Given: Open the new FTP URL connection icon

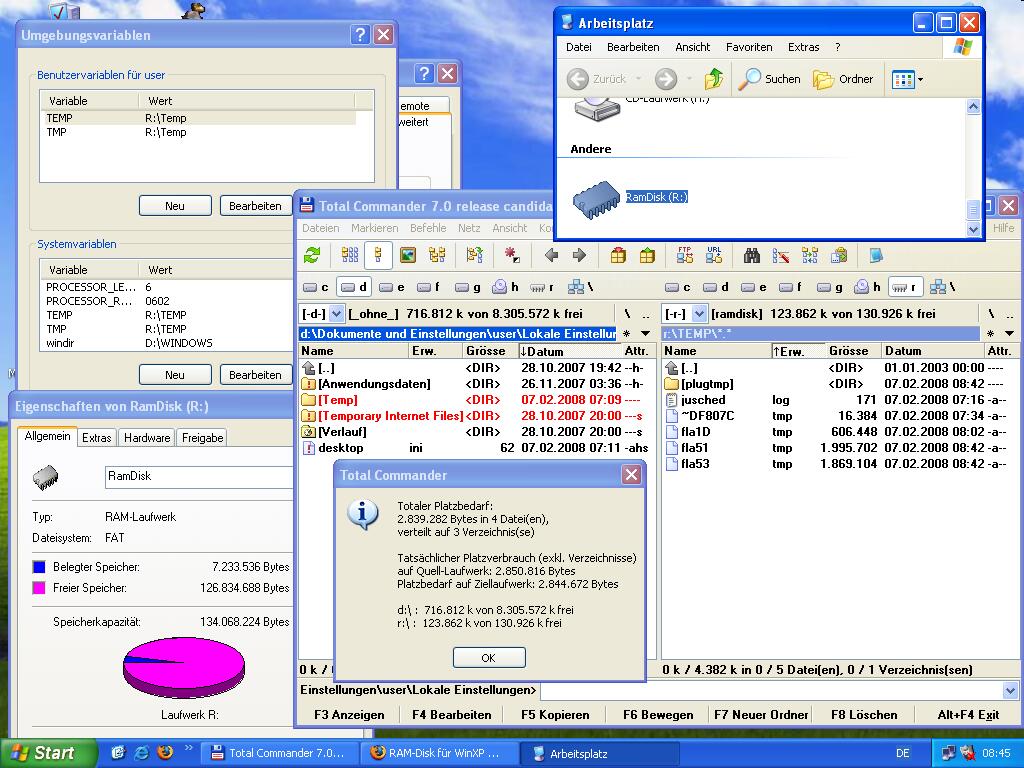Looking at the screenshot, I should pos(714,255).
